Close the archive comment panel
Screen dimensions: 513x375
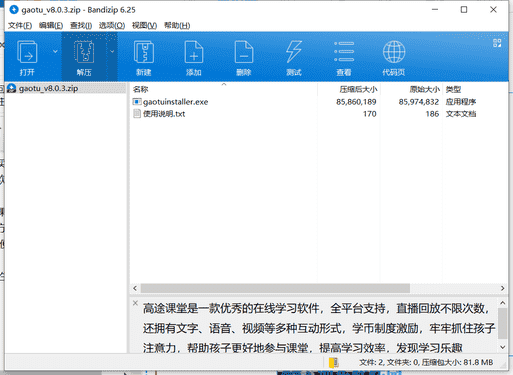(135, 303)
